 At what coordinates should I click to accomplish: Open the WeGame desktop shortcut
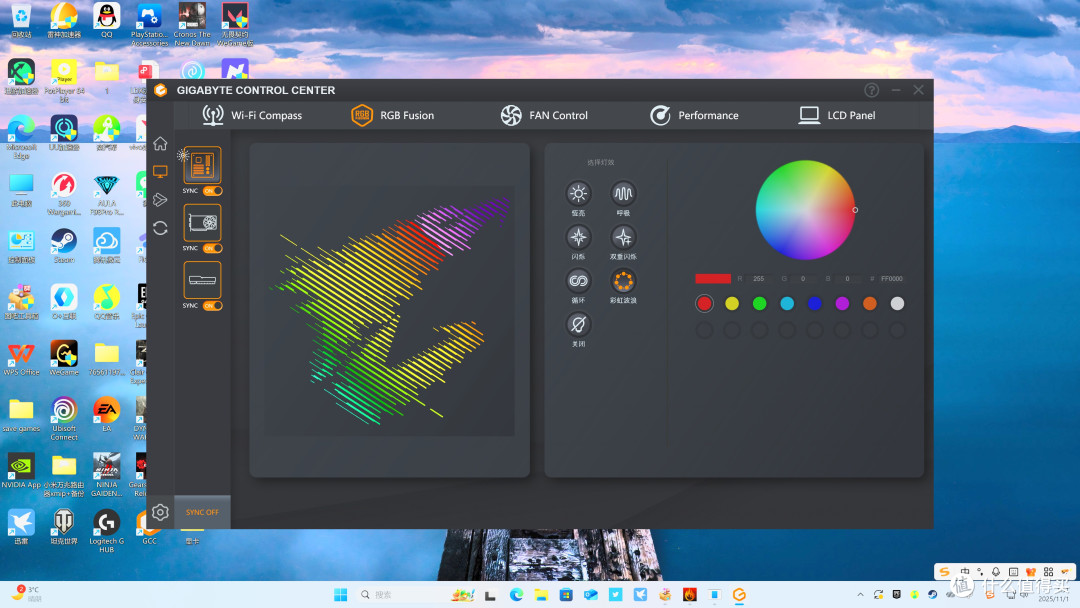click(x=64, y=359)
